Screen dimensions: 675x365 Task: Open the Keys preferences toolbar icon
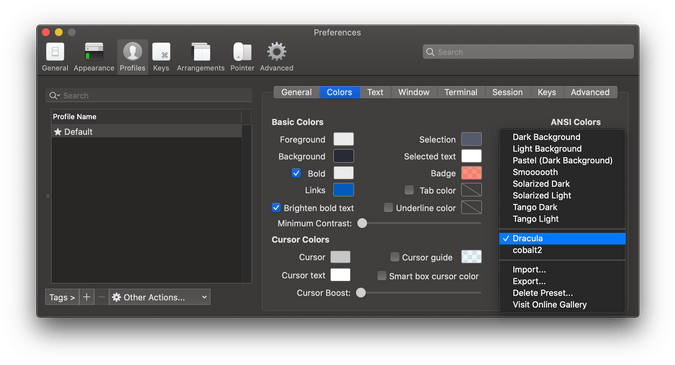(x=161, y=56)
